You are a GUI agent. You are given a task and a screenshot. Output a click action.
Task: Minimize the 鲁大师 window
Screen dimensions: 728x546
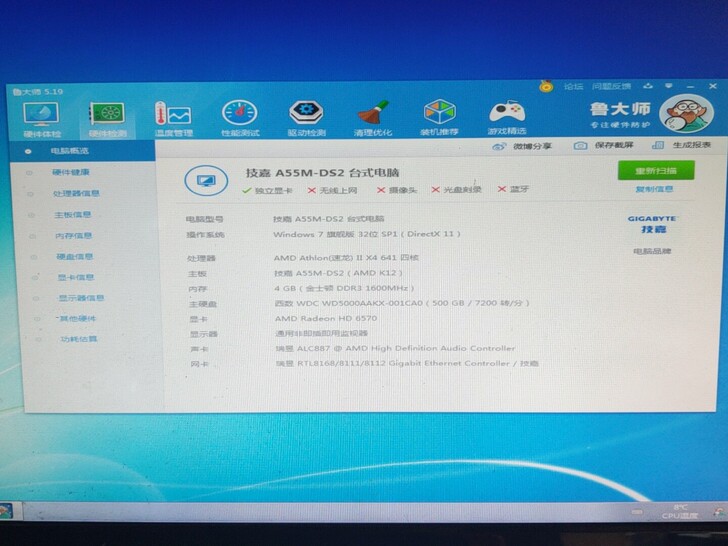point(691,86)
